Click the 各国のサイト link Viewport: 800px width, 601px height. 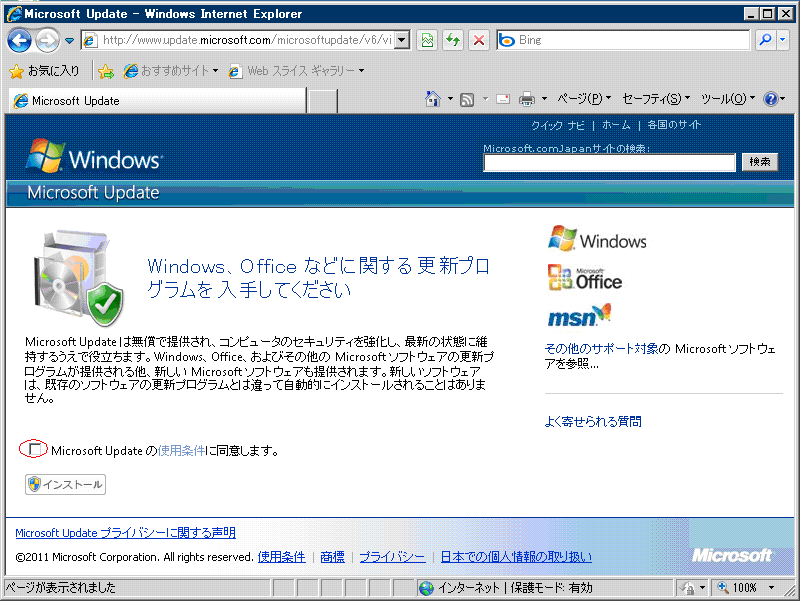pos(674,125)
